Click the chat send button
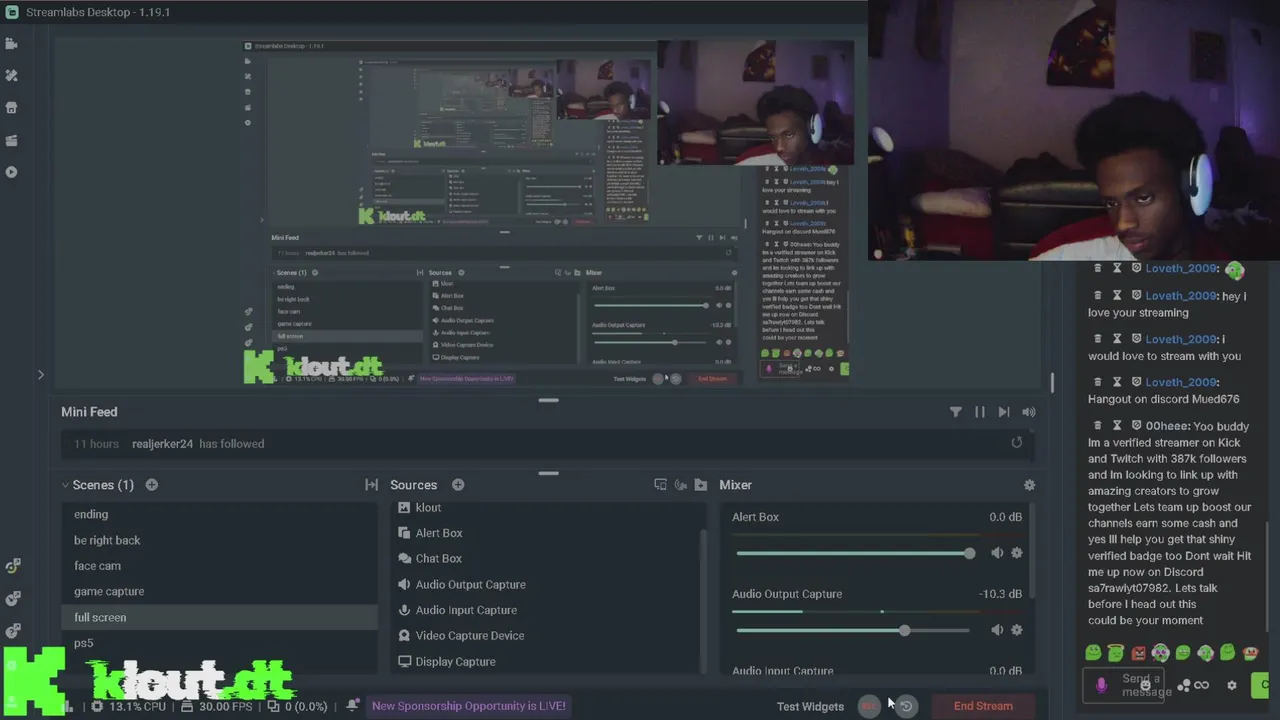Image resolution: width=1280 pixels, height=720 pixels. tap(1262, 686)
